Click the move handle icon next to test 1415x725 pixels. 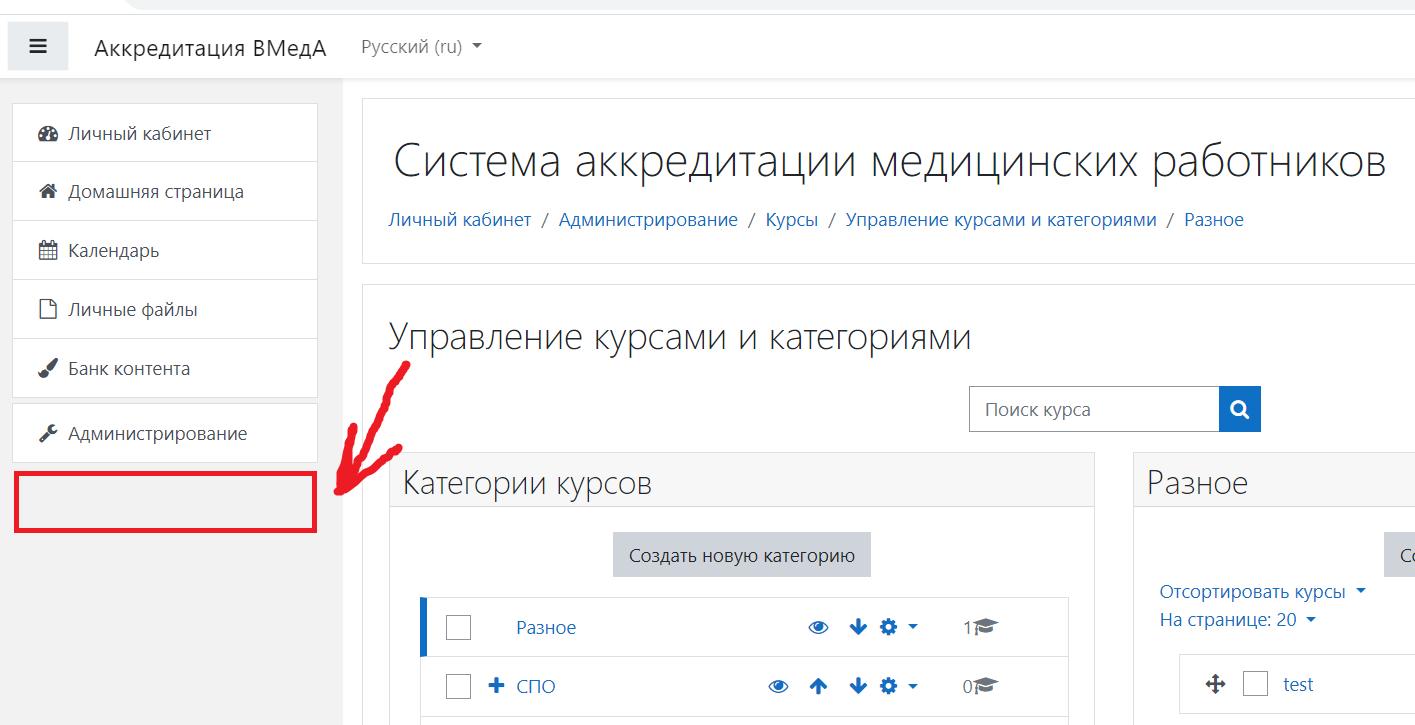click(x=1215, y=684)
